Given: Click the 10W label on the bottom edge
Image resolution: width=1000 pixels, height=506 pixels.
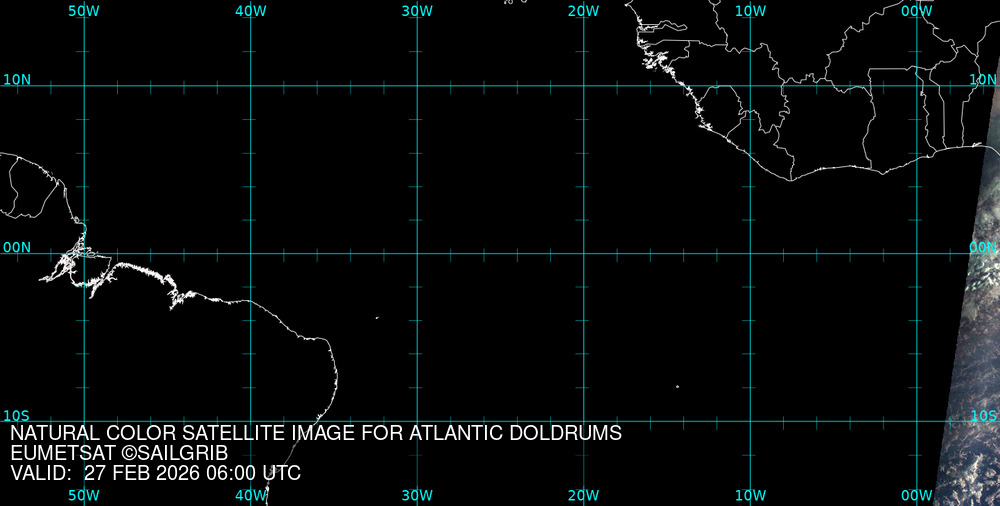Looking at the screenshot, I should [x=750, y=495].
